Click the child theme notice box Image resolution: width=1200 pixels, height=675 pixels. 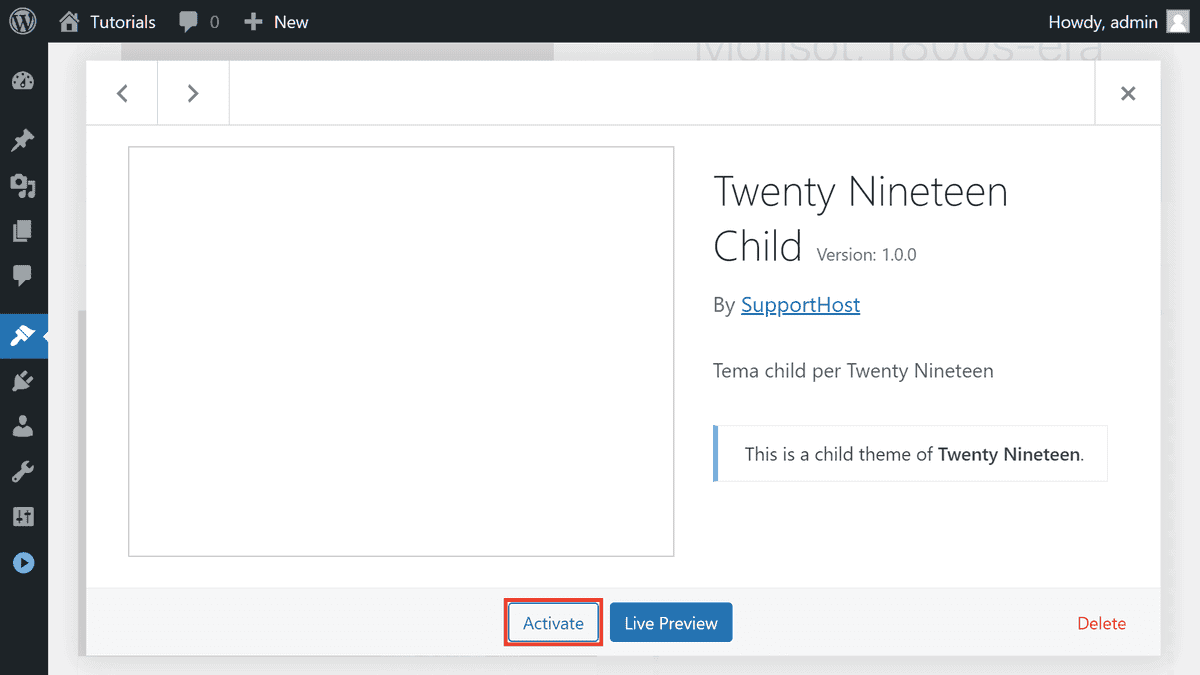[x=910, y=454]
